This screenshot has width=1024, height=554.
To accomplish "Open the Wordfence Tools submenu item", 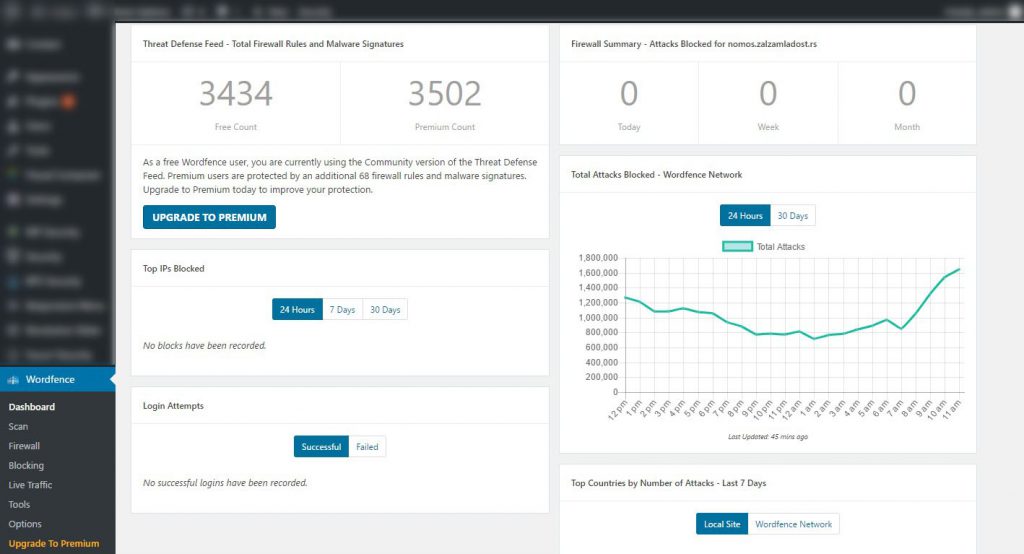I will tap(19, 505).
